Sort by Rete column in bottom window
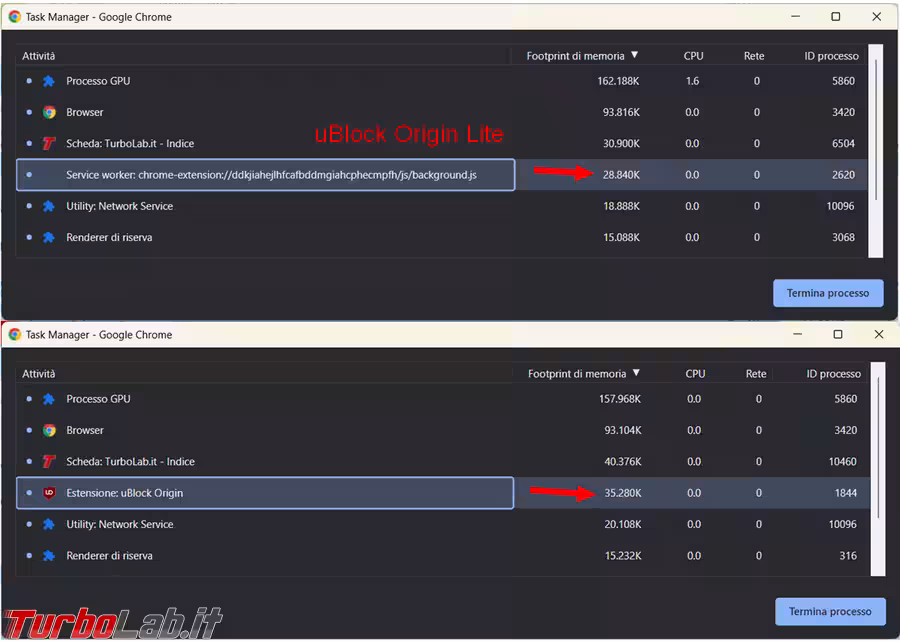Image resolution: width=900 pixels, height=642 pixels. click(756, 373)
